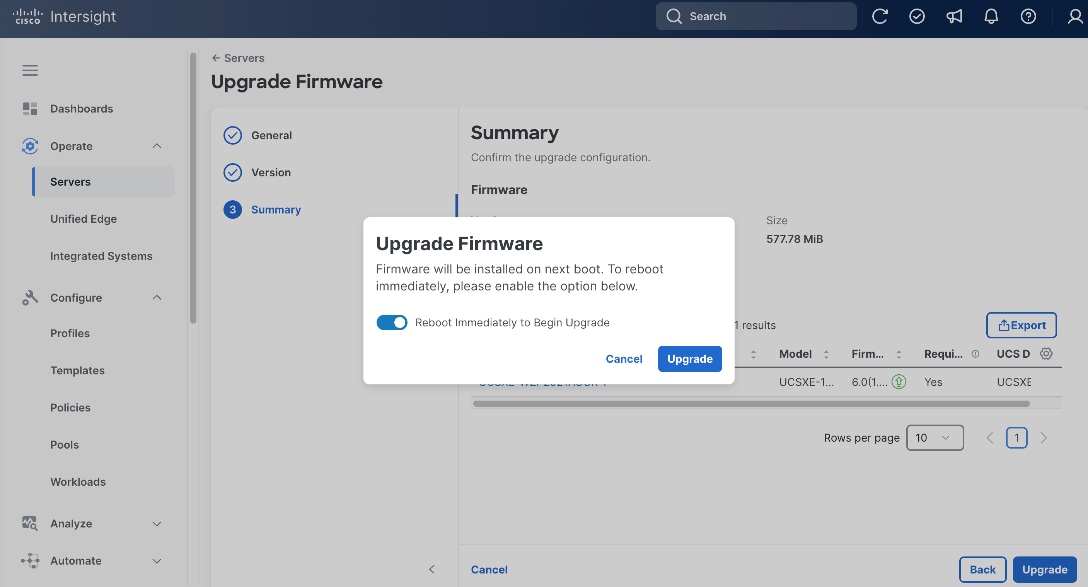Screen dimensions: 1088x587
Task: Open the requests checkmark icon
Action: [x=917, y=16]
